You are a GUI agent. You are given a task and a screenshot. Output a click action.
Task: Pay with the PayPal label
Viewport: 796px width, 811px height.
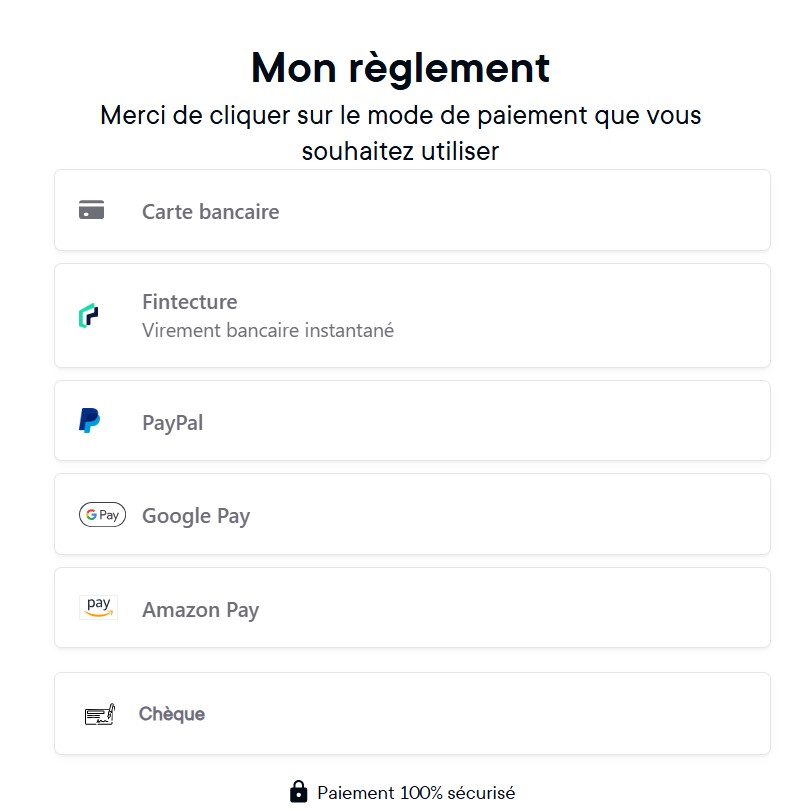point(172,423)
